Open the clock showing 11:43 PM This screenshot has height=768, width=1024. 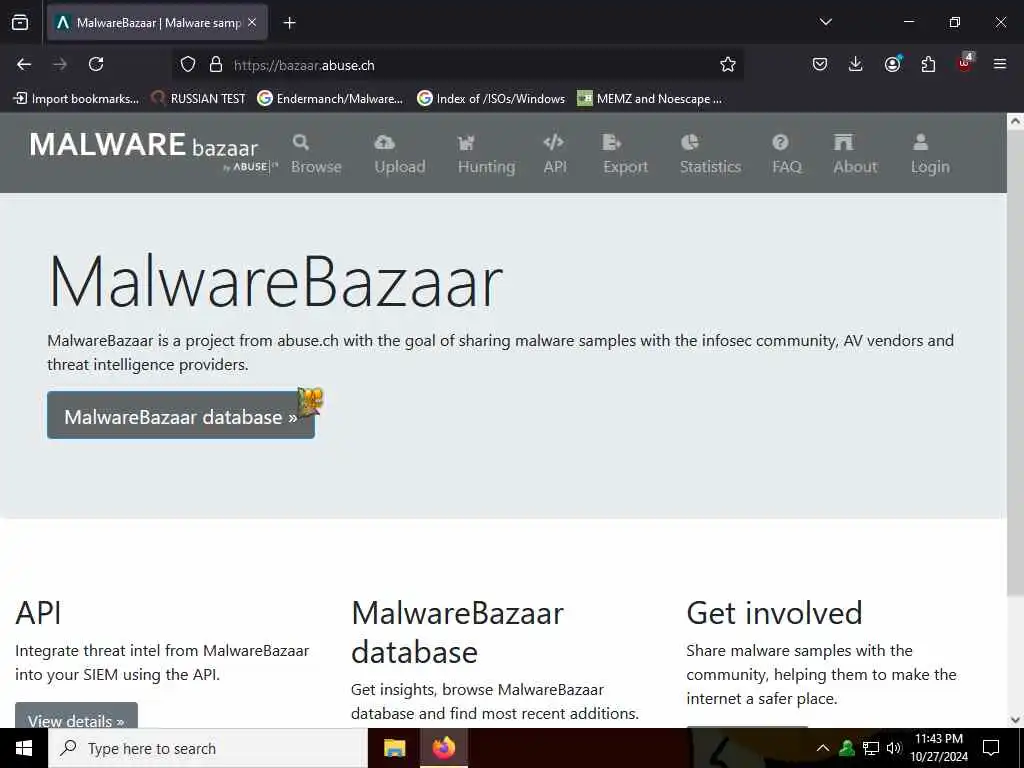point(938,748)
